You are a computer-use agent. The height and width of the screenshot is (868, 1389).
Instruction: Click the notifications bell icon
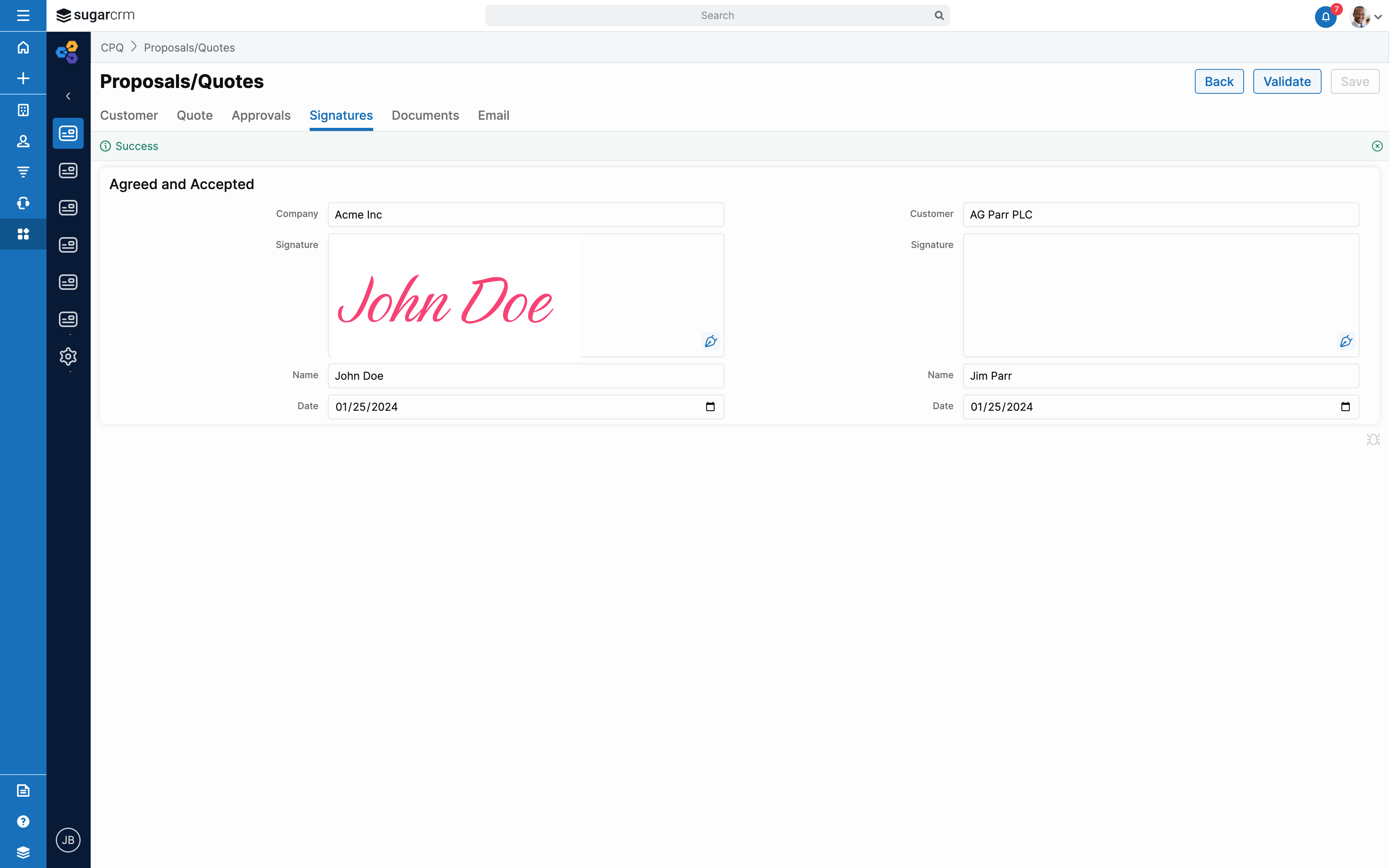tap(1326, 15)
